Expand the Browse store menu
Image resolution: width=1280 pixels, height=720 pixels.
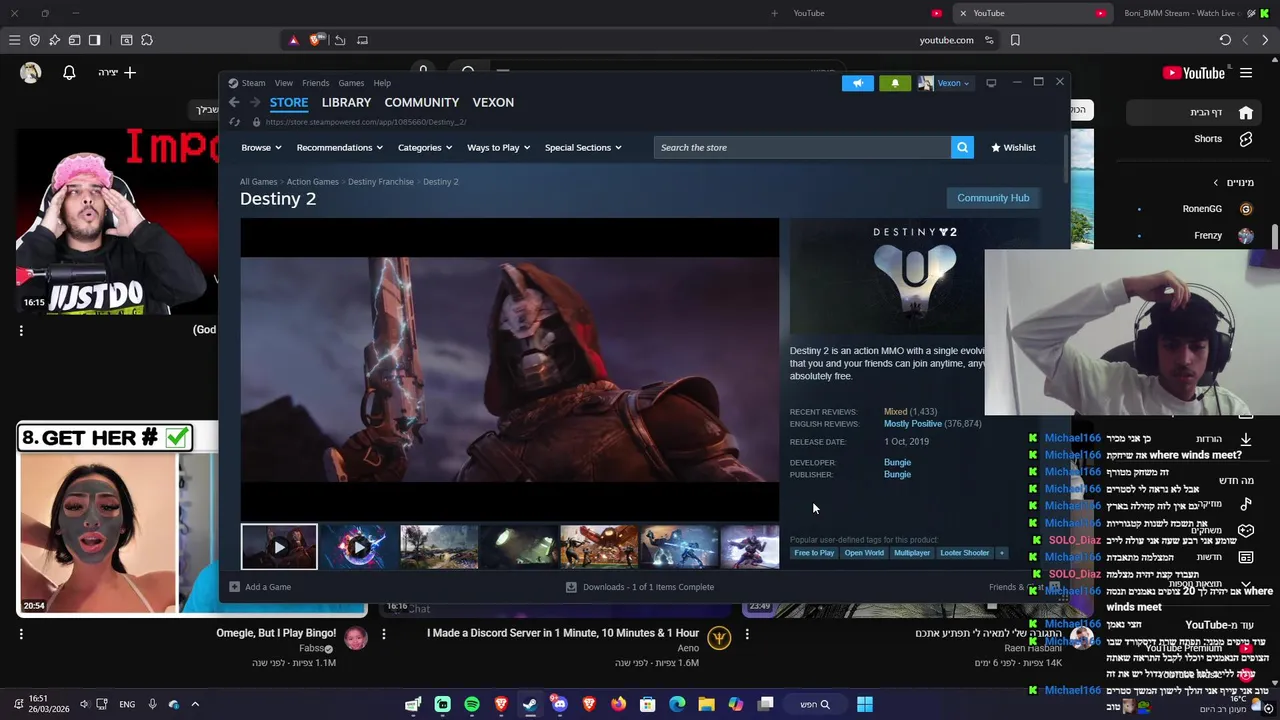click(x=261, y=148)
